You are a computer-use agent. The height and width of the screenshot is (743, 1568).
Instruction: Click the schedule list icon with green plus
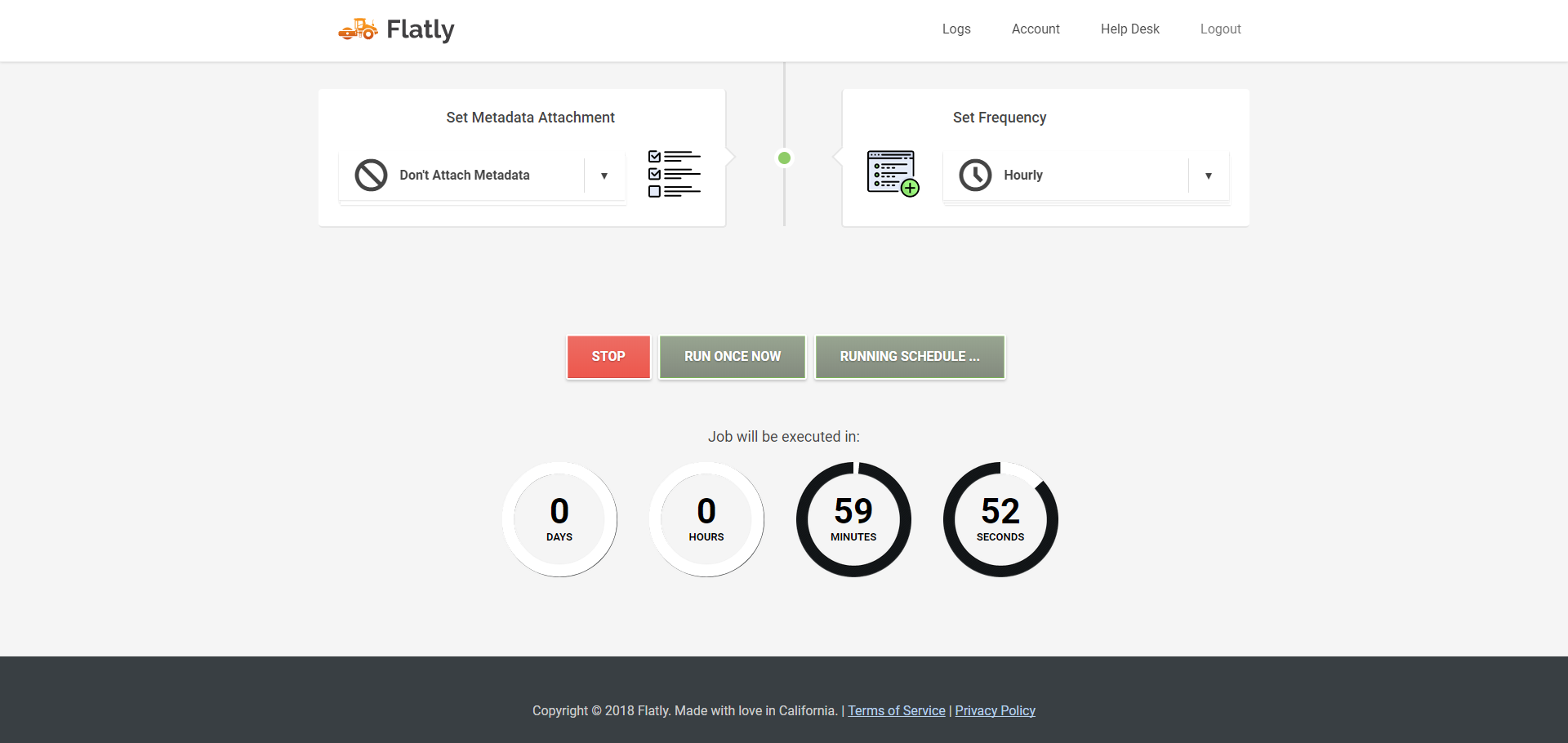893,173
